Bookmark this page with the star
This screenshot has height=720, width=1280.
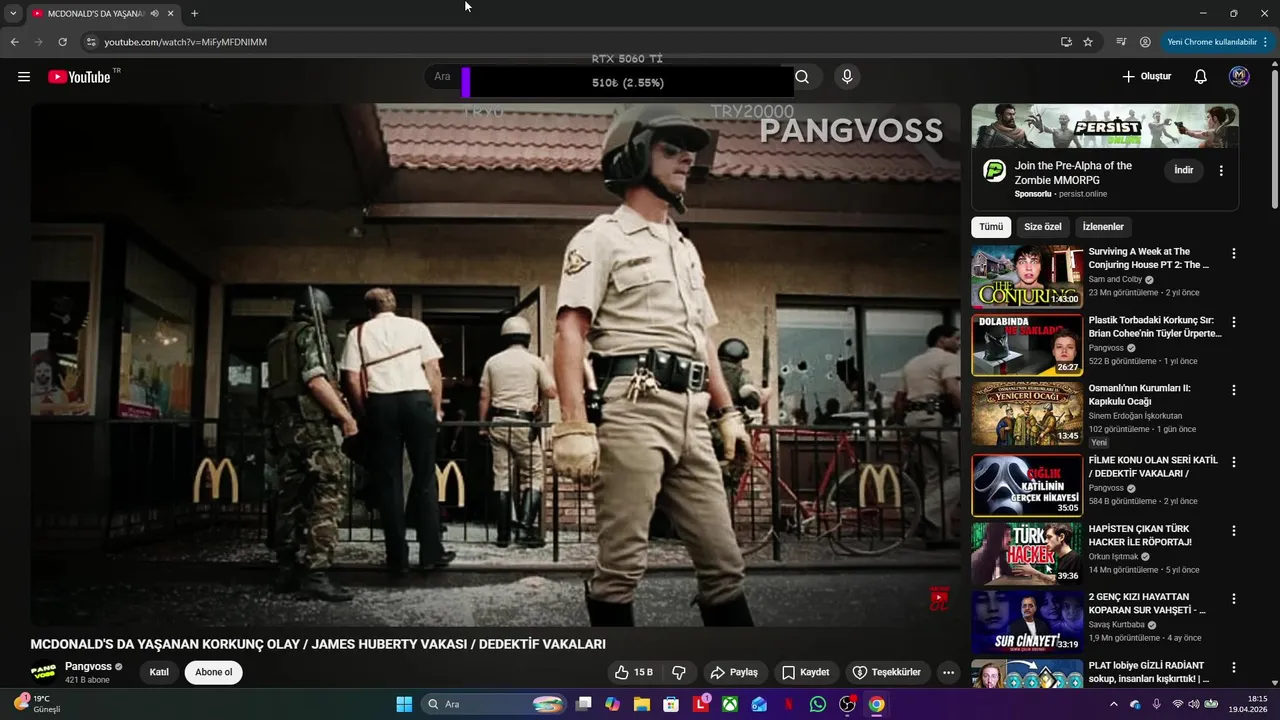[1088, 42]
